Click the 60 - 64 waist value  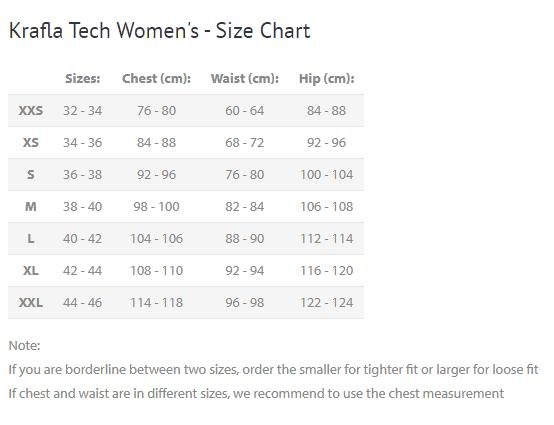pos(245,111)
